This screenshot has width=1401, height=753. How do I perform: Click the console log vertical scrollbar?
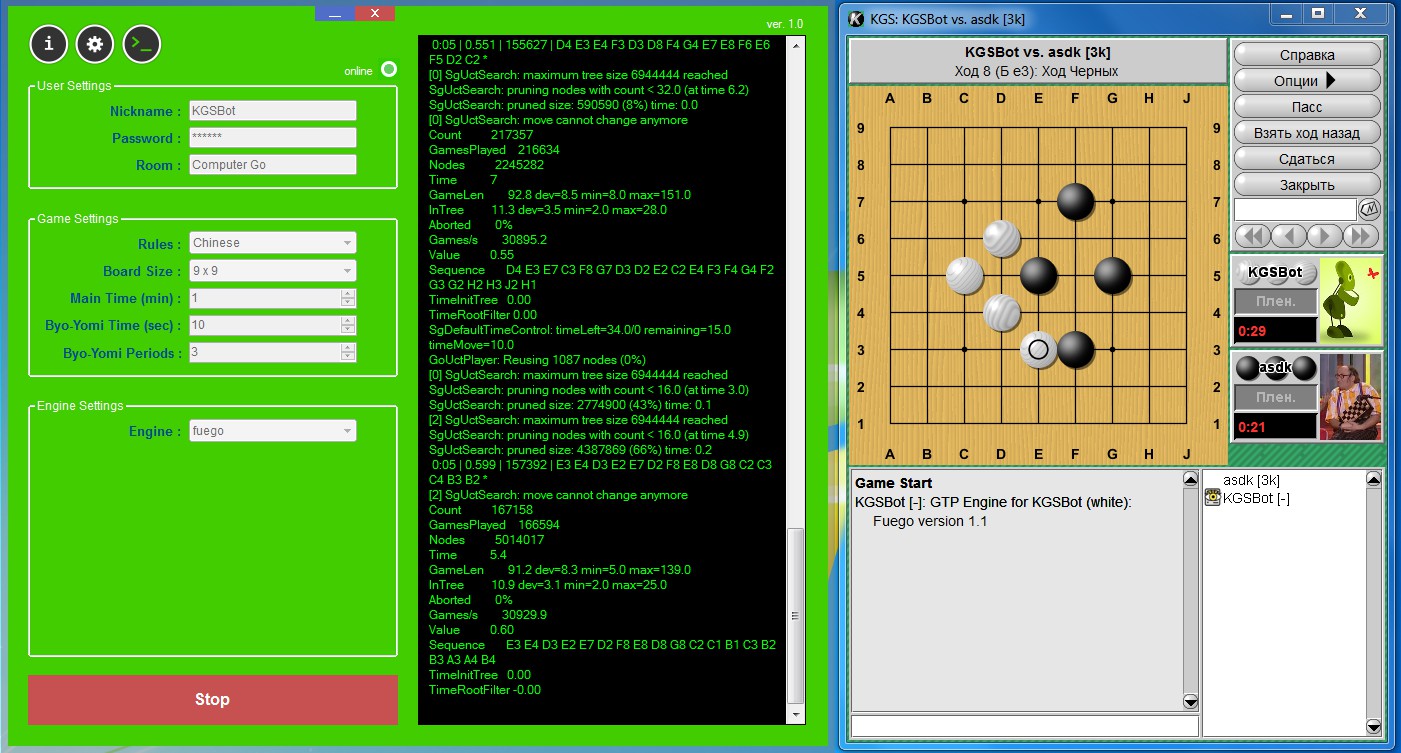795,381
